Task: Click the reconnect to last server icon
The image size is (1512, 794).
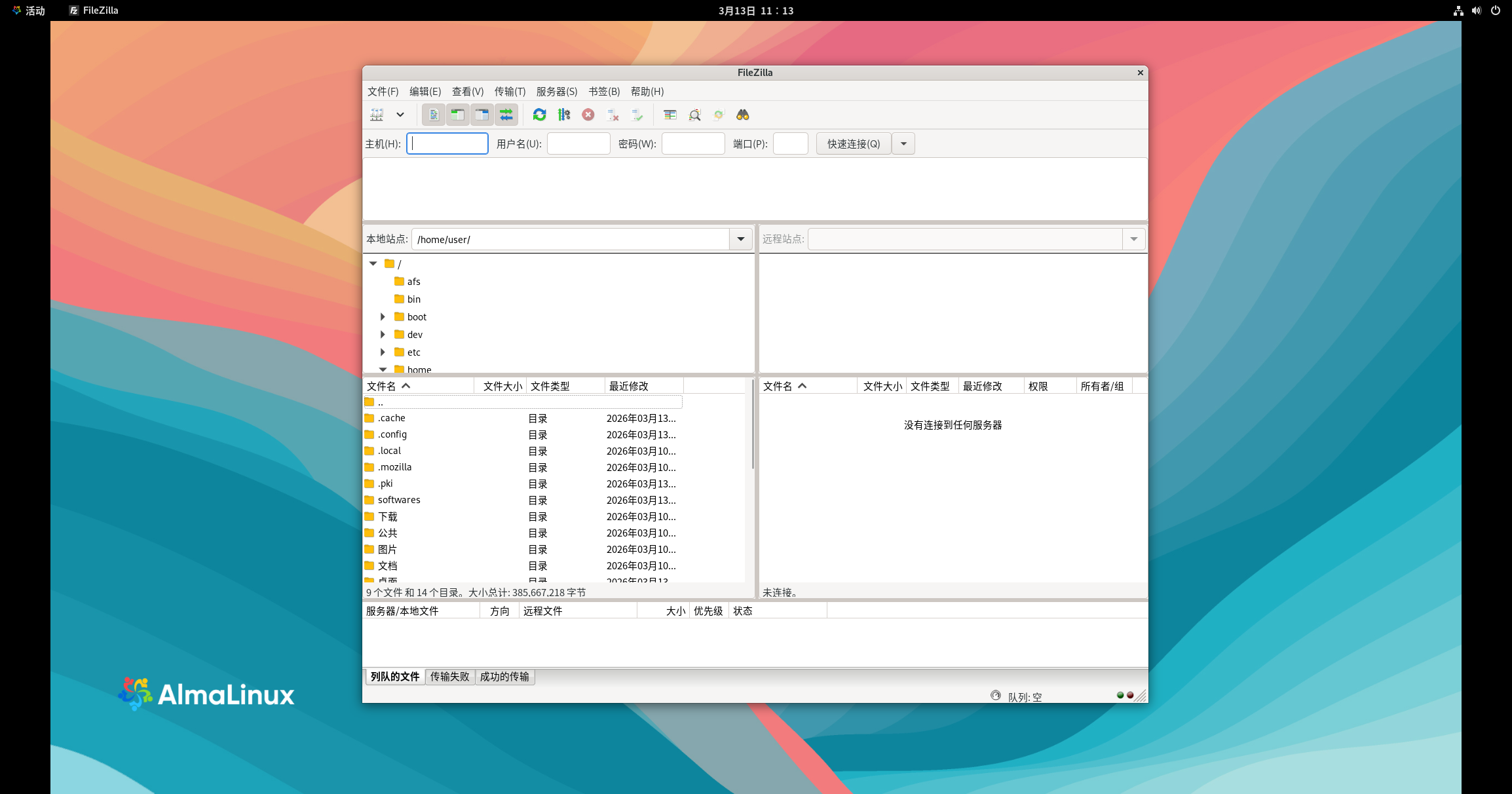Action: click(637, 115)
